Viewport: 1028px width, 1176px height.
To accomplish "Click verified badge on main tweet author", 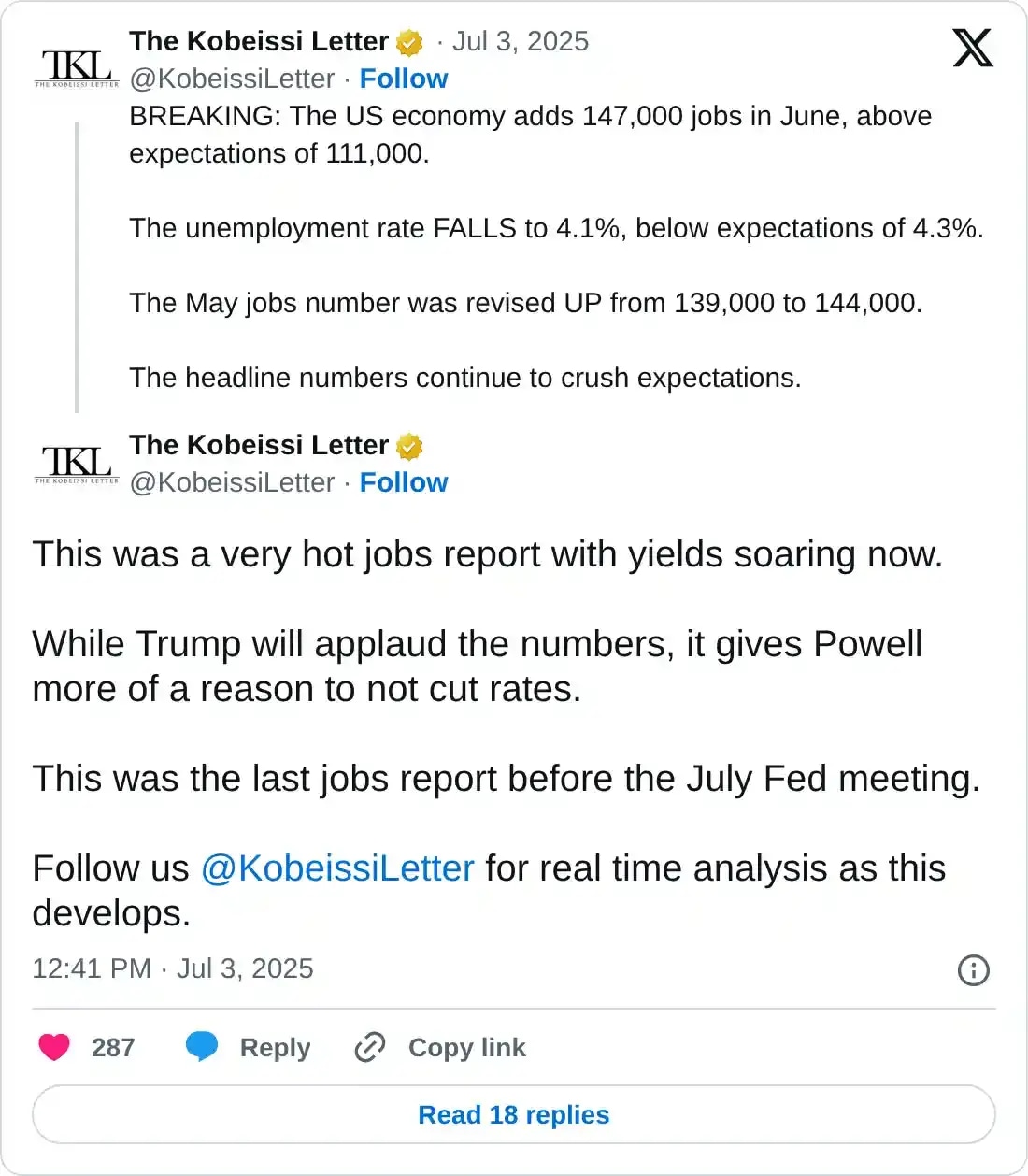I will click(x=409, y=447).
